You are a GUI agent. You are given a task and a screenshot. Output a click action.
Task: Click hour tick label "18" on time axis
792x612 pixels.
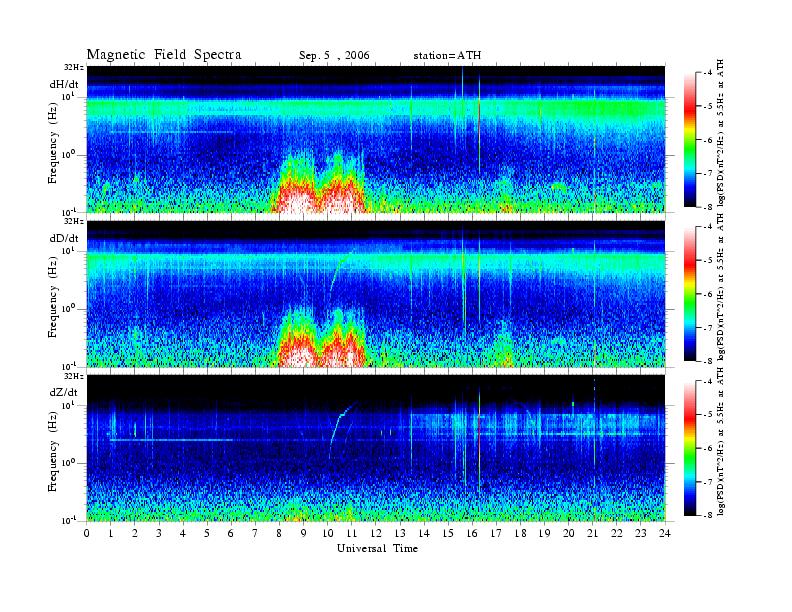[x=520, y=533]
